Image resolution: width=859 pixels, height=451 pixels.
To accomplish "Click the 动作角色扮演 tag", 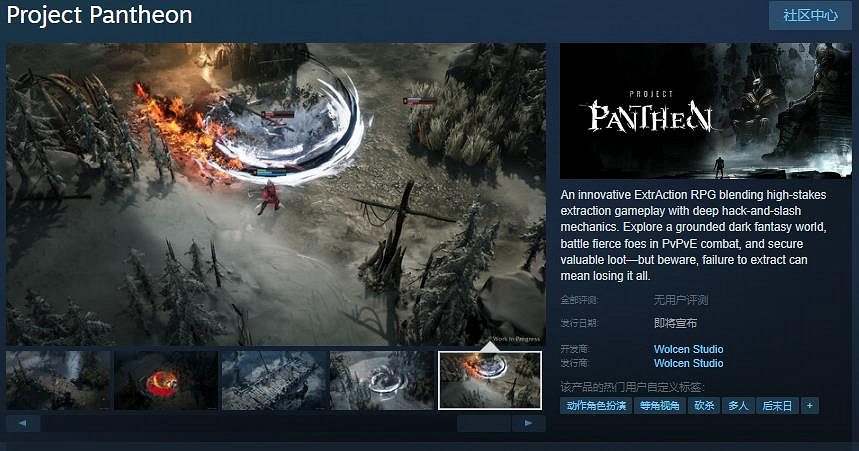I will pyautogui.click(x=596, y=406).
